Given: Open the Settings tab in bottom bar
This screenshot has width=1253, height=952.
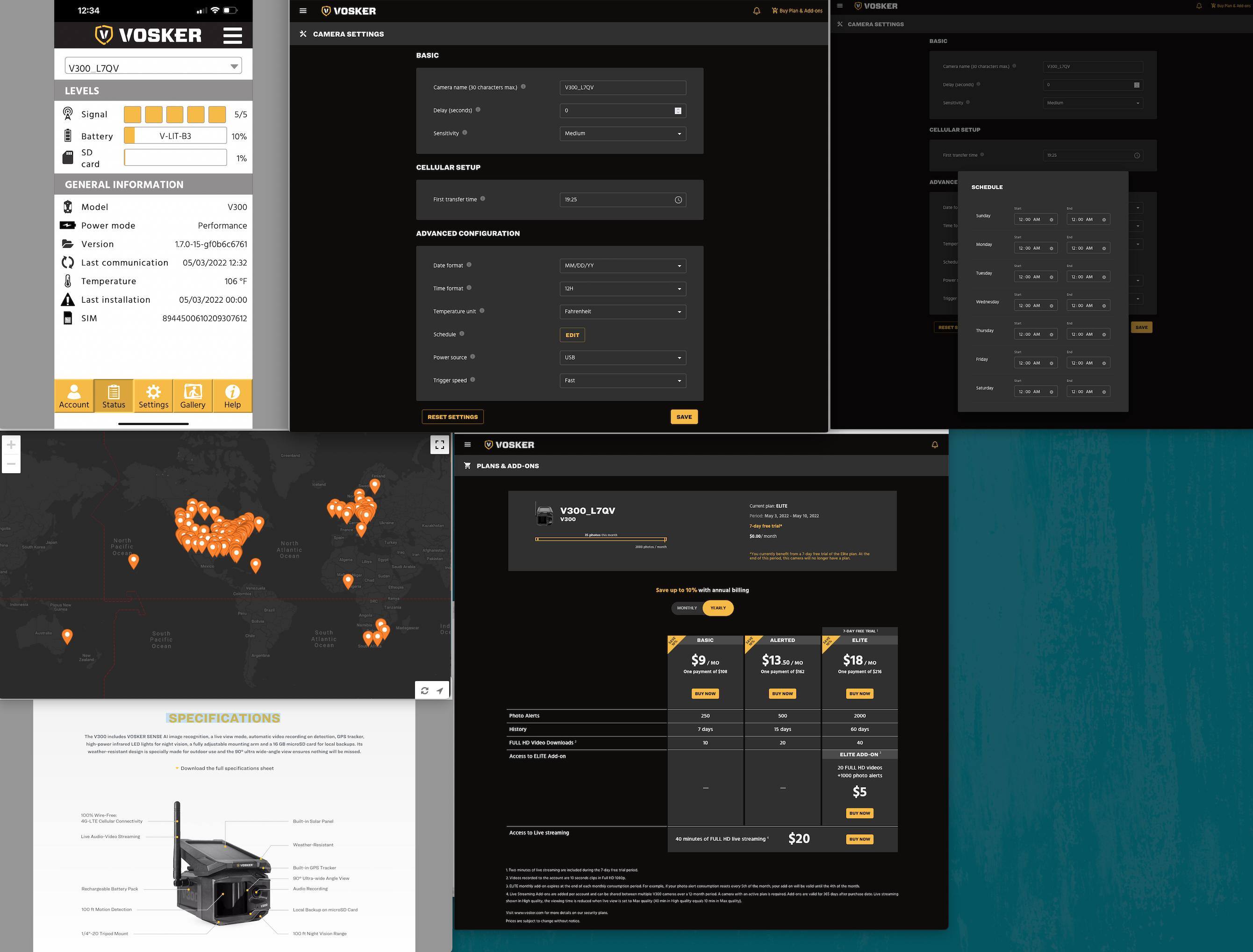Looking at the screenshot, I should click(153, 396).
